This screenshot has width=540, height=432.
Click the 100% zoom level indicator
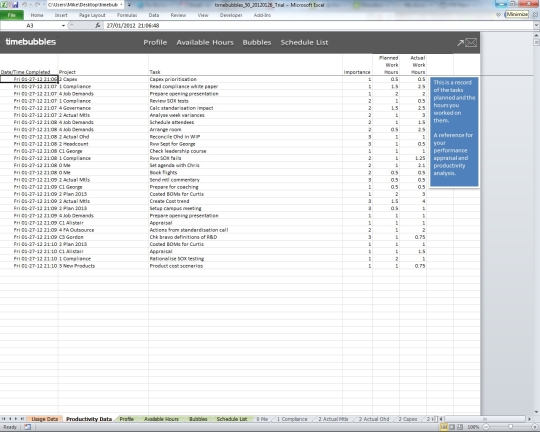473,427
